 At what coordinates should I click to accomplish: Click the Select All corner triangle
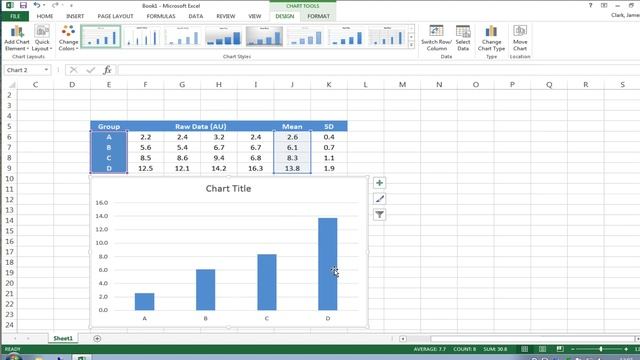click(12, 84)
